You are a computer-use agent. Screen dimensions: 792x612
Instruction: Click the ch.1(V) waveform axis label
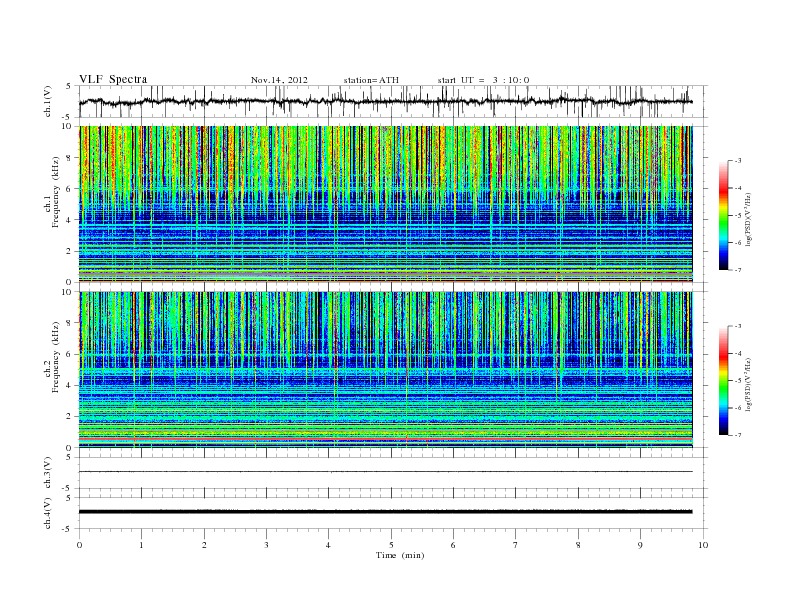48,101
